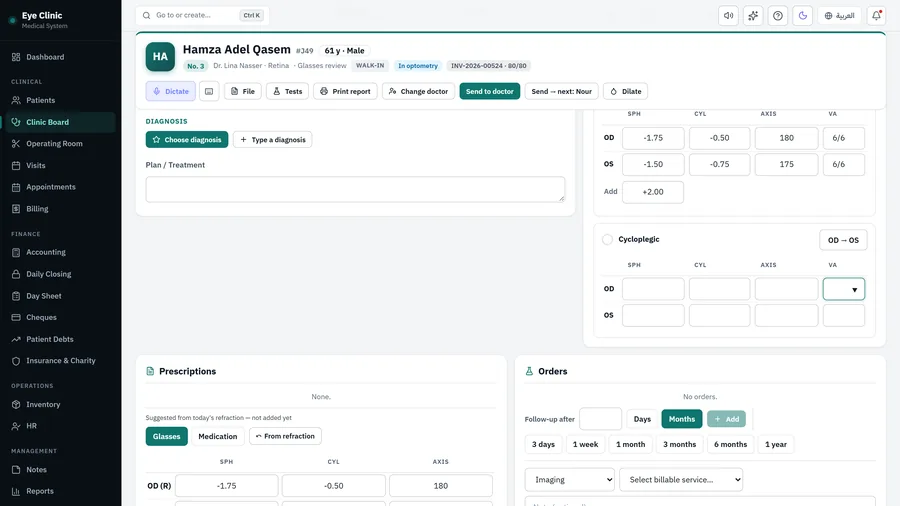Choose 3 months follow-up preset
Screen dimensions: 900x506
pos(680,444)
